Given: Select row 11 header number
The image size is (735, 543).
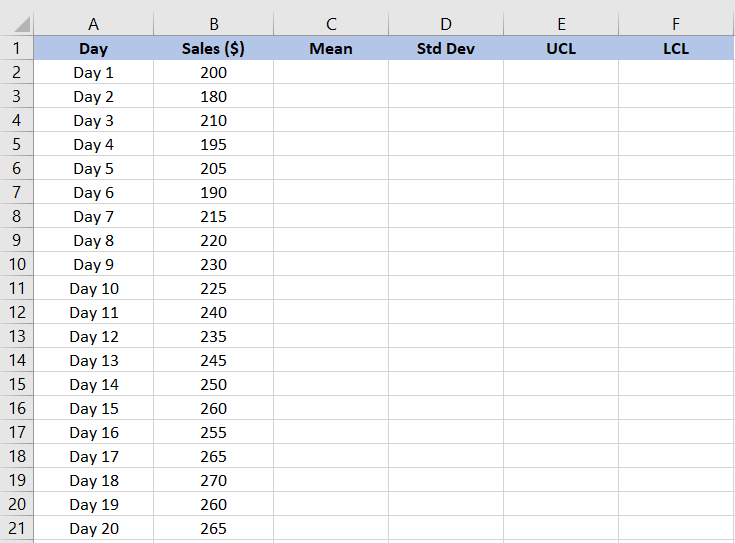Looking at the screenshot, I should (17, 288).
